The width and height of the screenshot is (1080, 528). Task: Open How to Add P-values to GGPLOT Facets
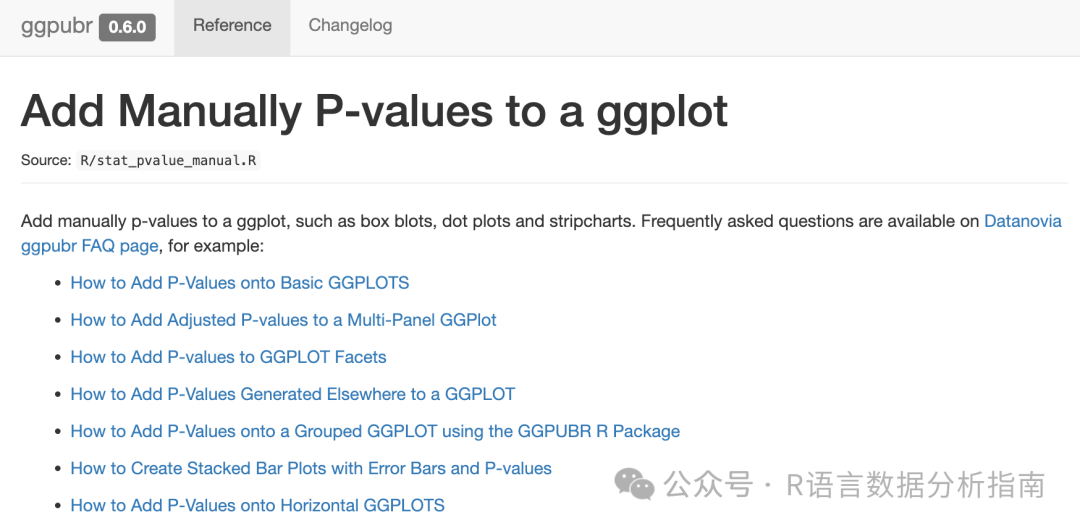pos(228,357)
